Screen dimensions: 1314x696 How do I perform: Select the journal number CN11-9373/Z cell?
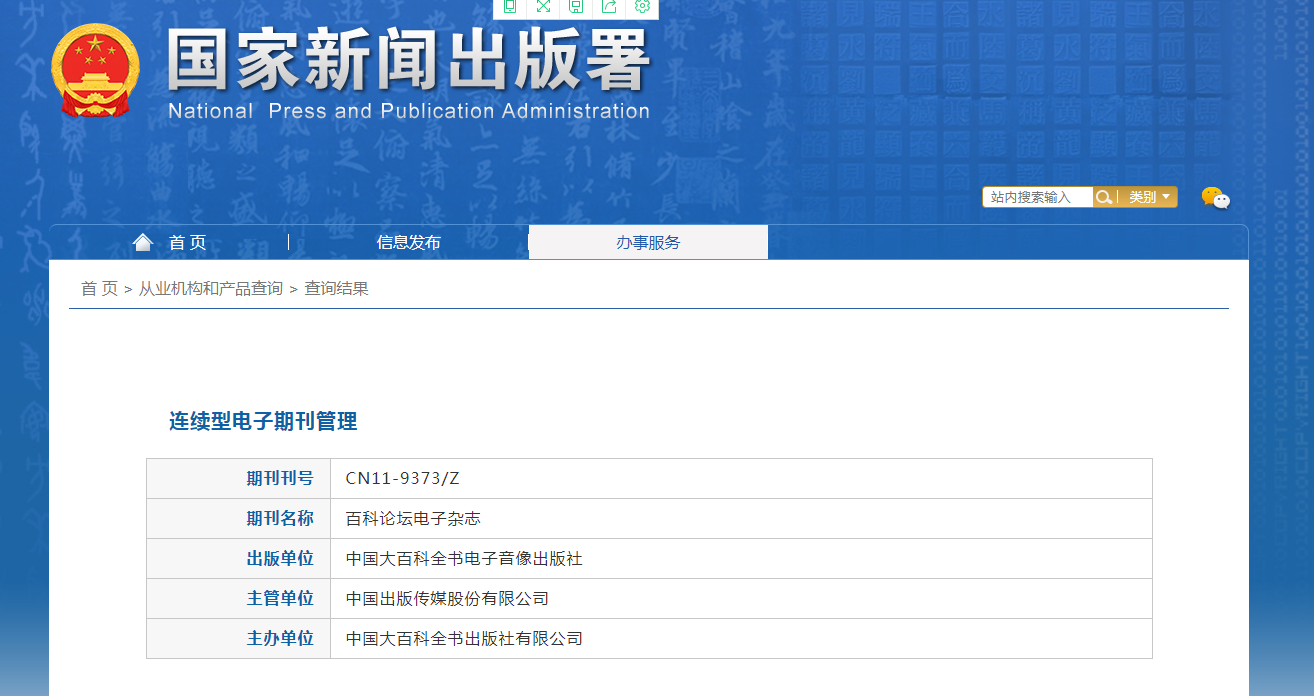(402, 478)
